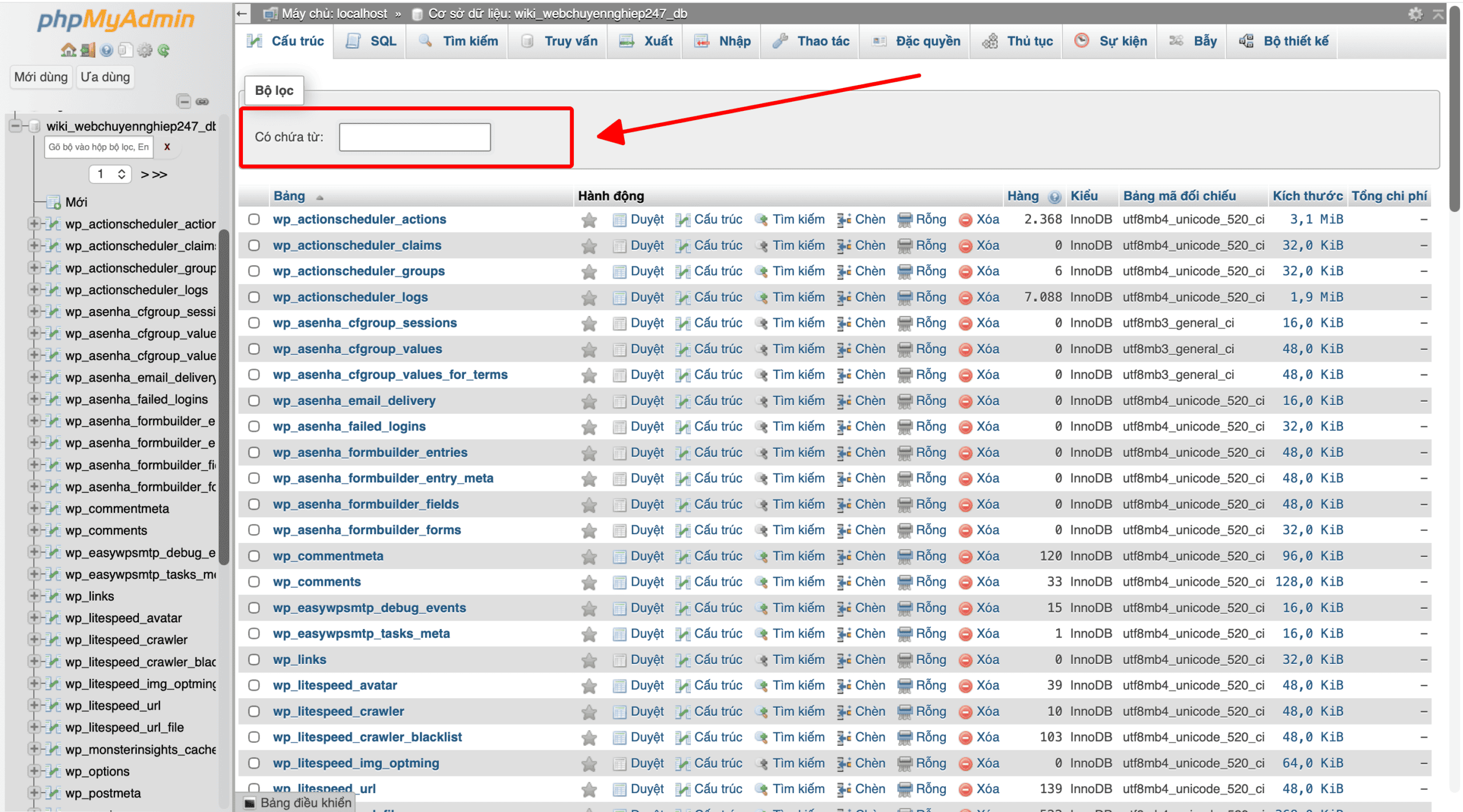Expand wp_actionscheduler_logs in sidebar tree
Screen dimensions: 1463x812
click(x=34, y=289)
